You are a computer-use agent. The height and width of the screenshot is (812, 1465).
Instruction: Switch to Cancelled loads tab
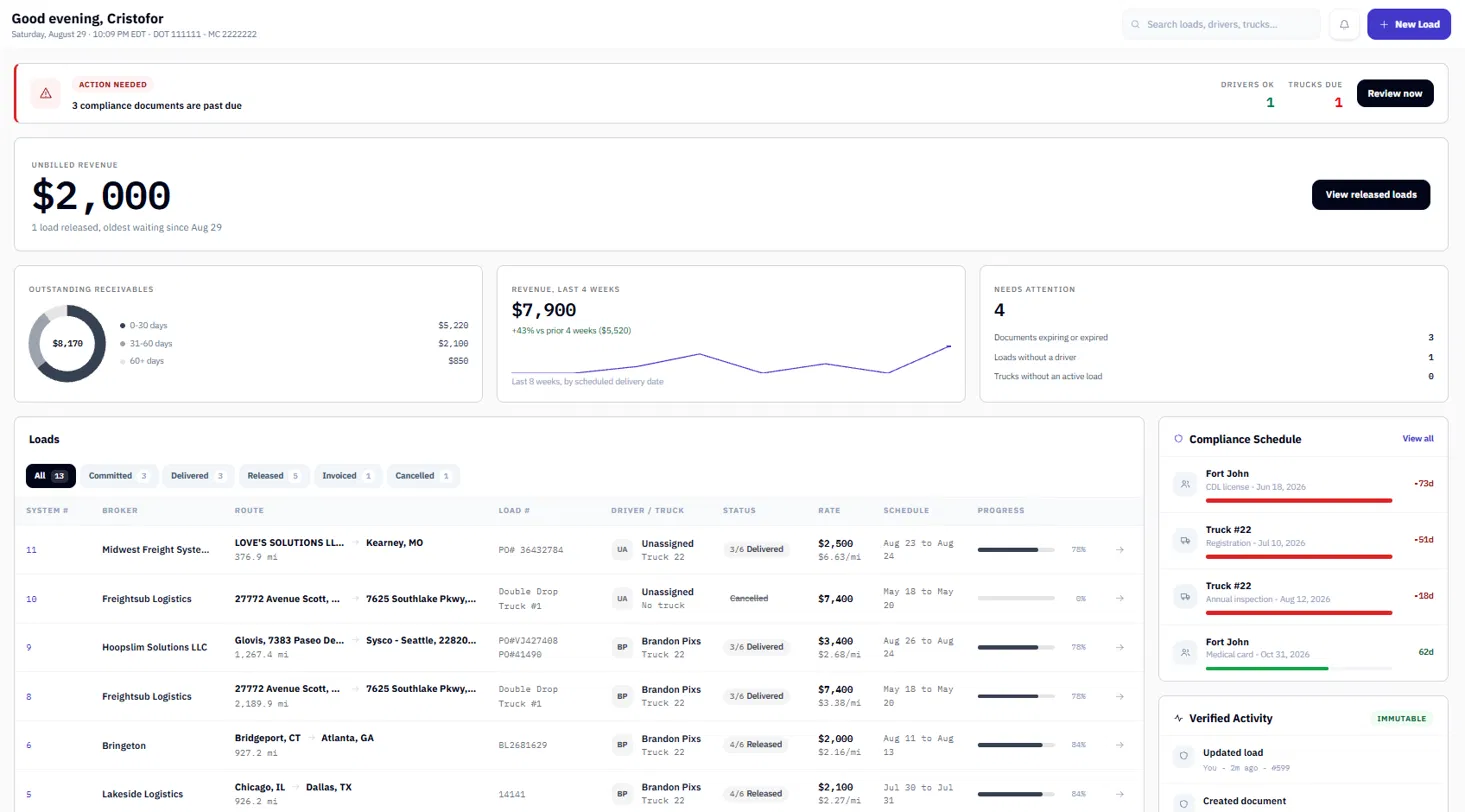point(424,476)
